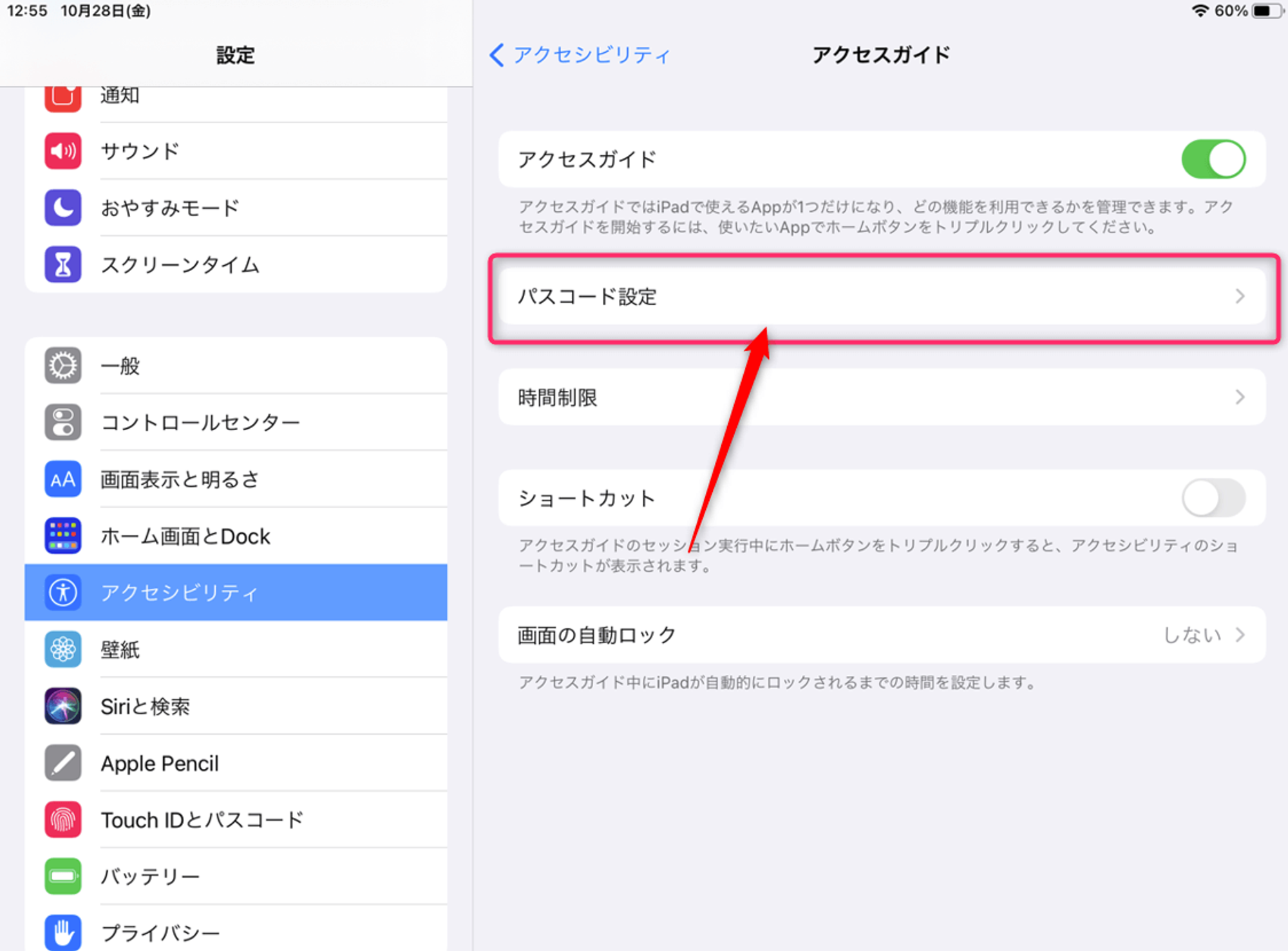1288x951 pixels.
Task: Open the おやすみモード settings
Action: [236, 207]
